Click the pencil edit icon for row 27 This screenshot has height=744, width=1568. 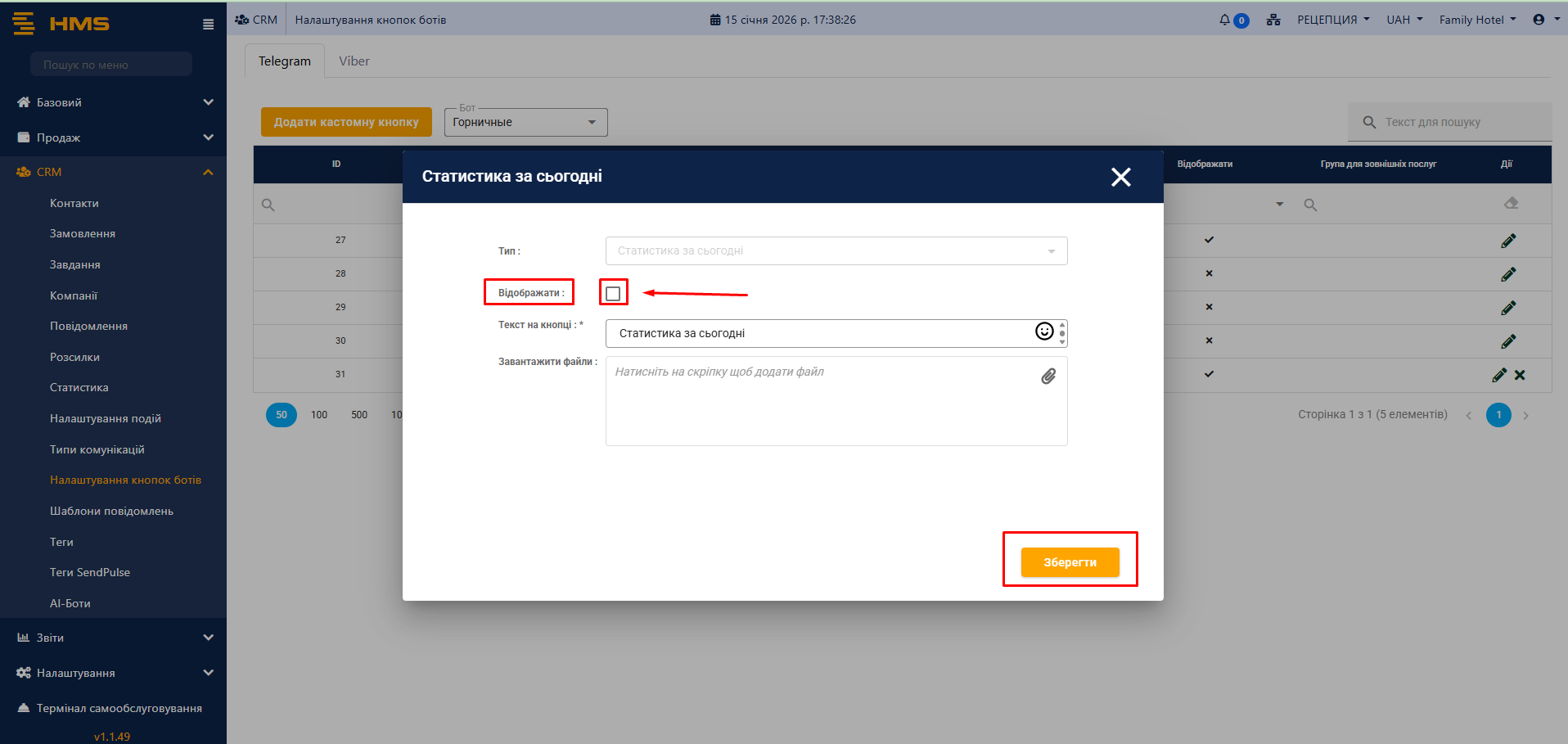pyautogui.click(x=1508, y=241)
